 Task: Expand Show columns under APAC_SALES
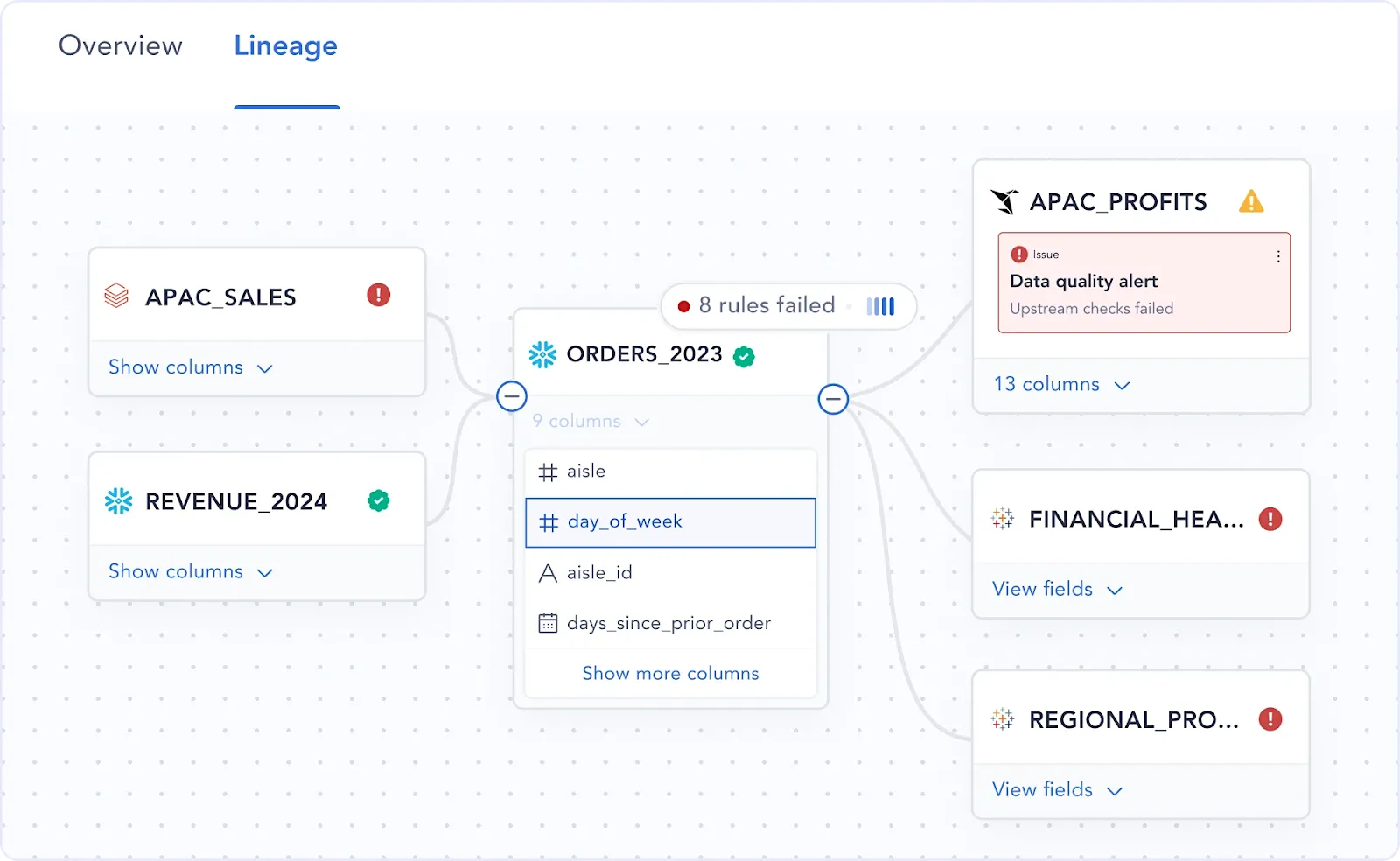point(191,367)
